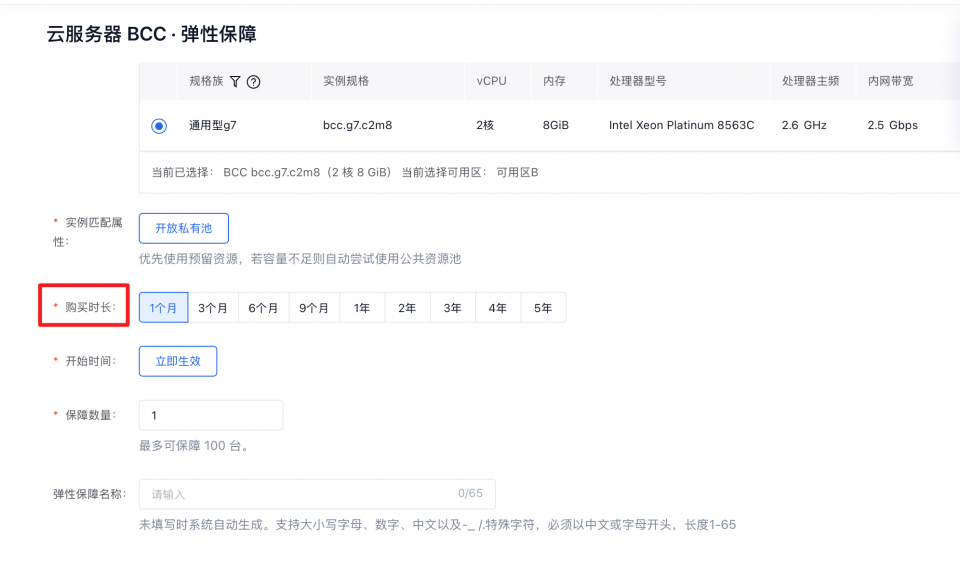Focus the 弹性保障名称 name input

click(317, 494)
